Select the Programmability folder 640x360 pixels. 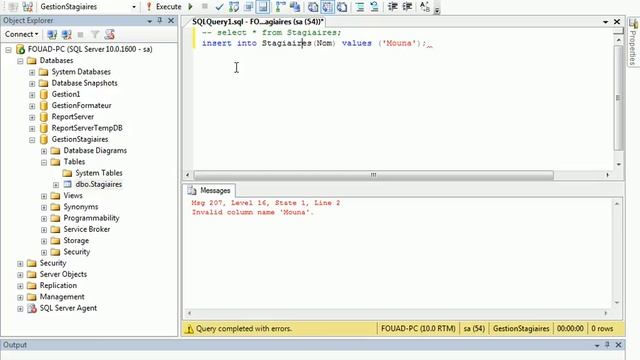click(91, 218)
